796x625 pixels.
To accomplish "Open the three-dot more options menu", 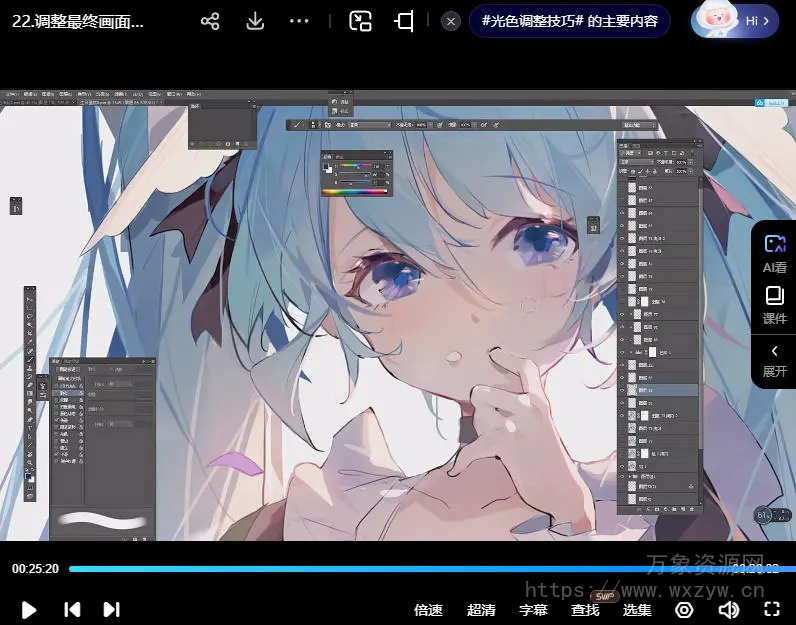I will tap(299, 21).
